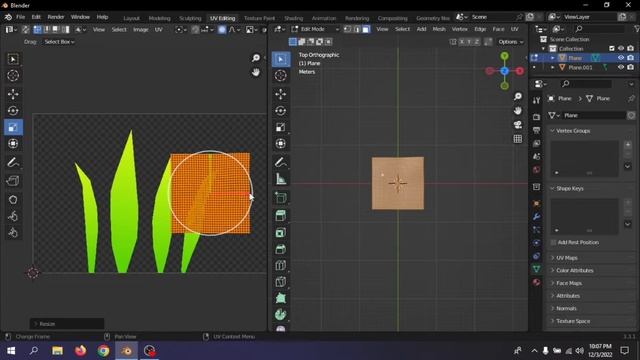Select the 3D viewport Measure tool

click(281, 179)
